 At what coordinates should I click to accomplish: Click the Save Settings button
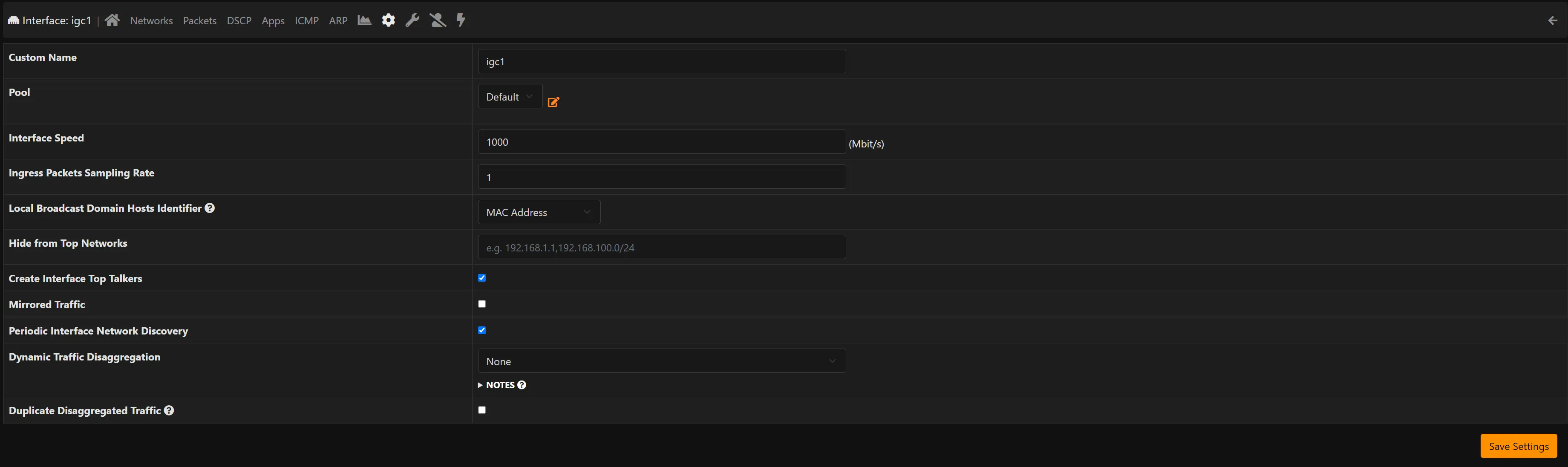tap(1518, 446)
